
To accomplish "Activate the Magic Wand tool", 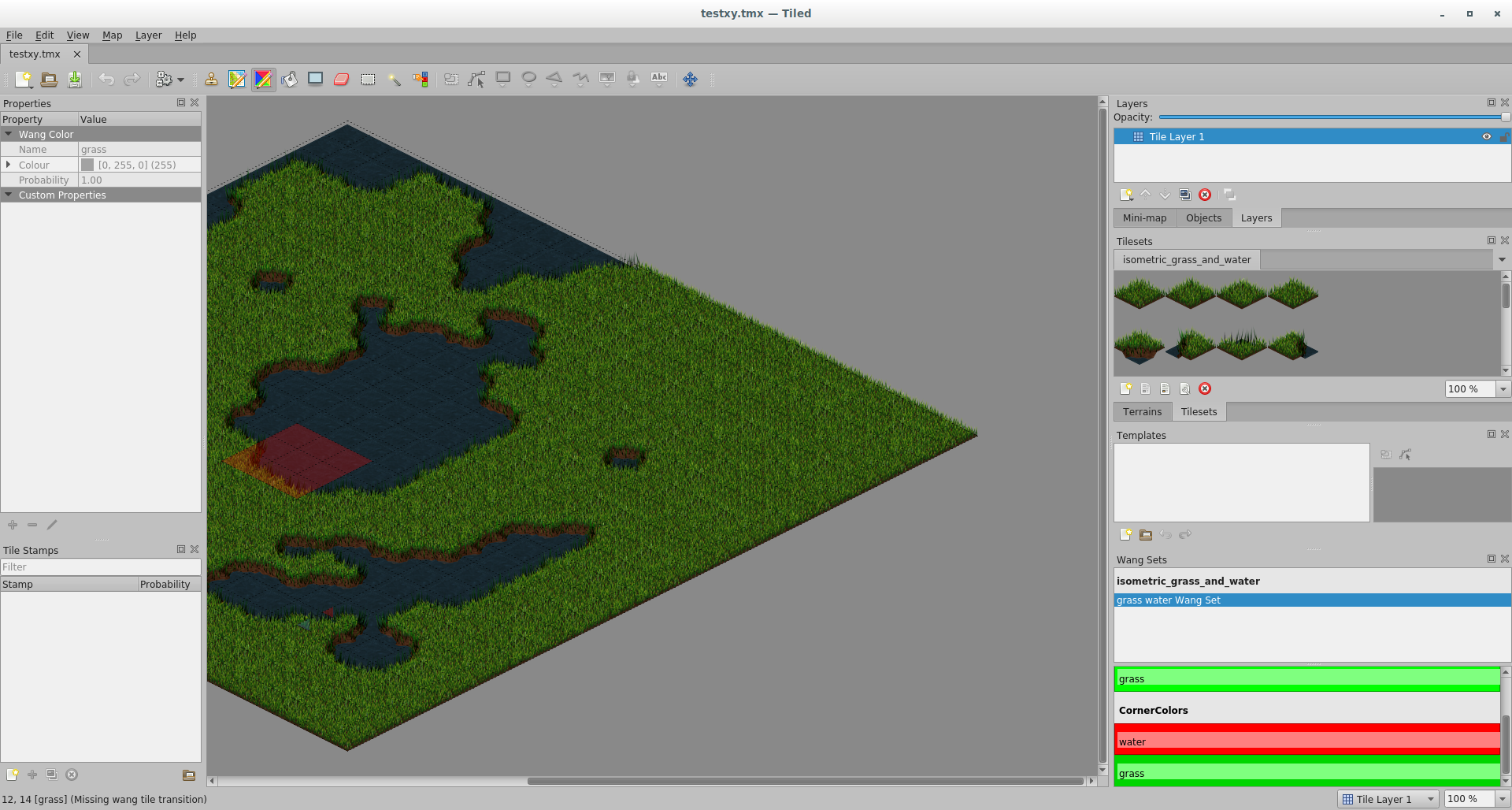I will click(x=395, y=79).
